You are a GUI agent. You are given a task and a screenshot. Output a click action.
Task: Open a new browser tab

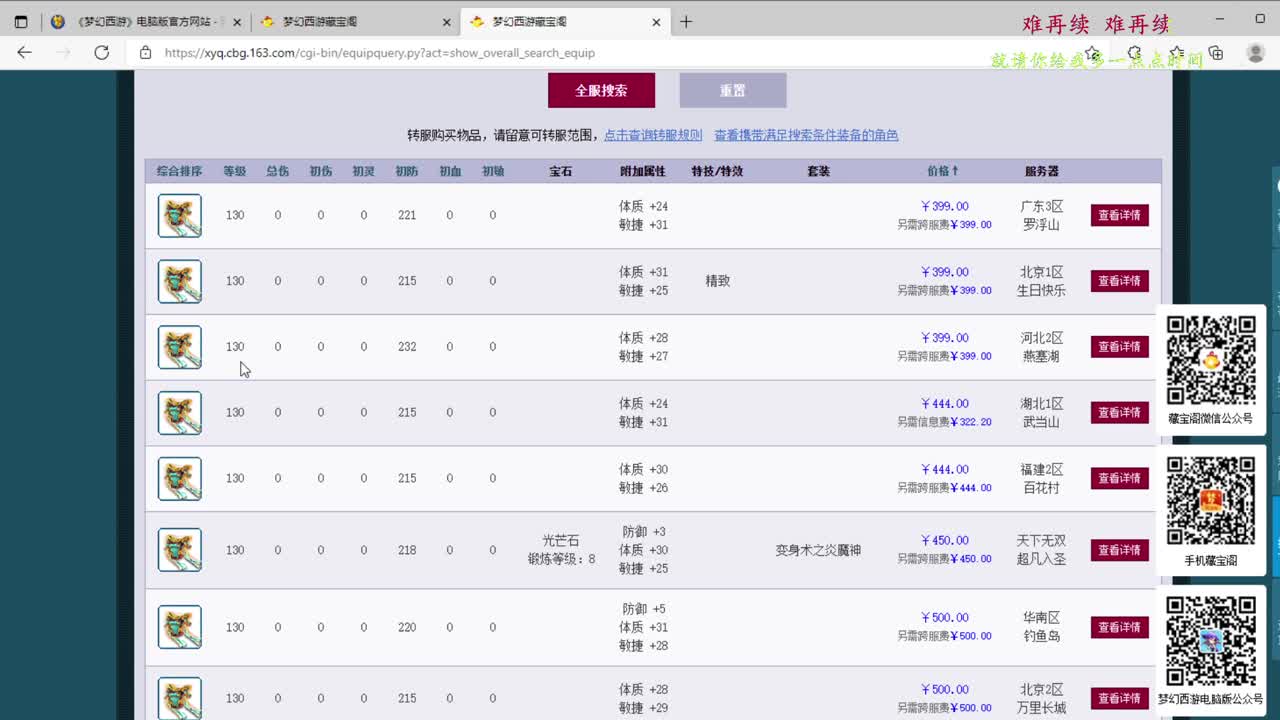686,21
